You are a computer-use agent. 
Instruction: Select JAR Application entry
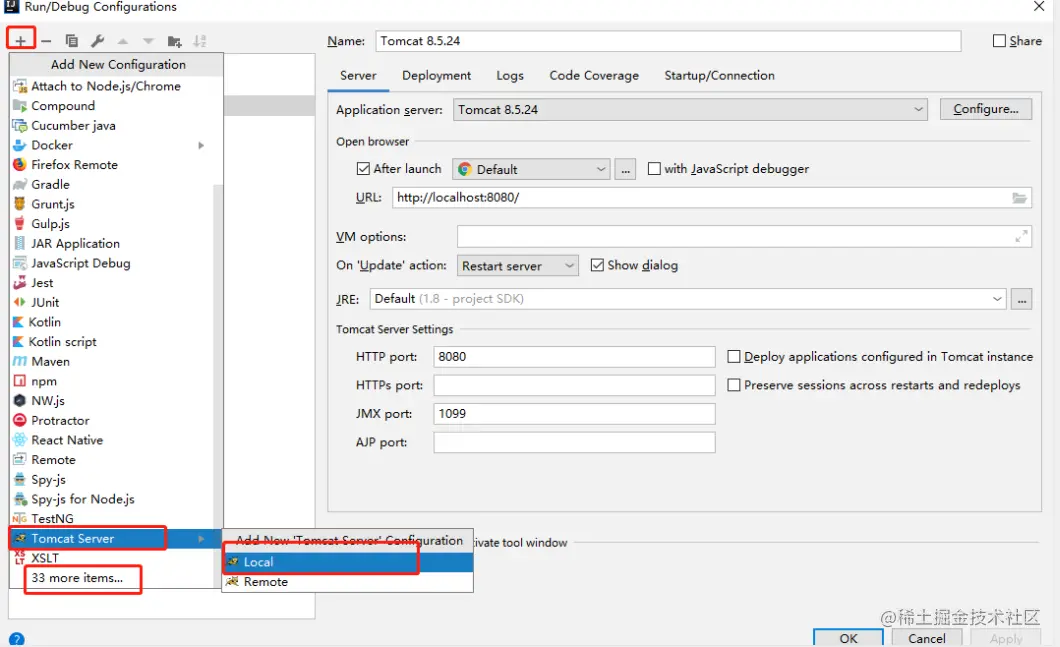tap(112, 243)
